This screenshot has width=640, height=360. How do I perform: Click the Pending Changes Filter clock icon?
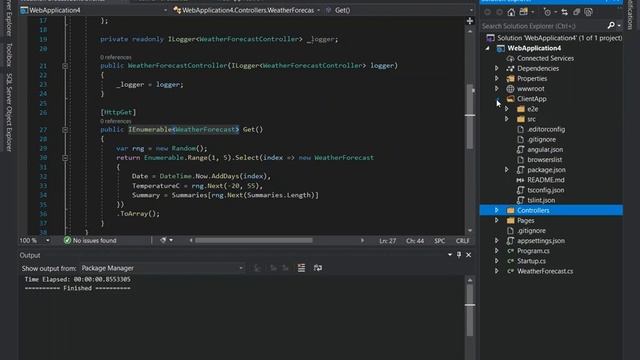click(x=547, y=12)
